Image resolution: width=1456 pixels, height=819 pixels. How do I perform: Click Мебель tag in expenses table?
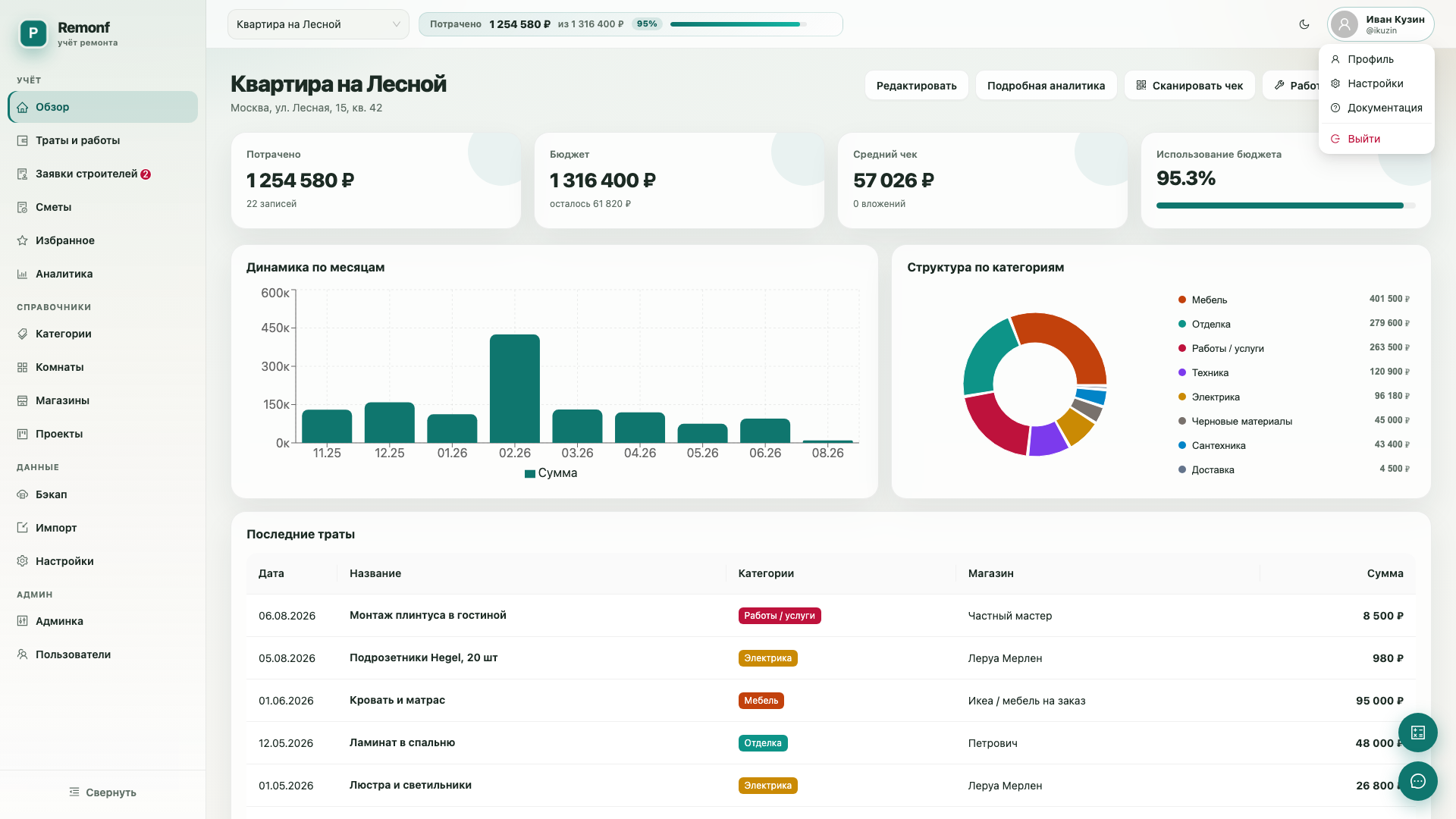tap(761, 701)
